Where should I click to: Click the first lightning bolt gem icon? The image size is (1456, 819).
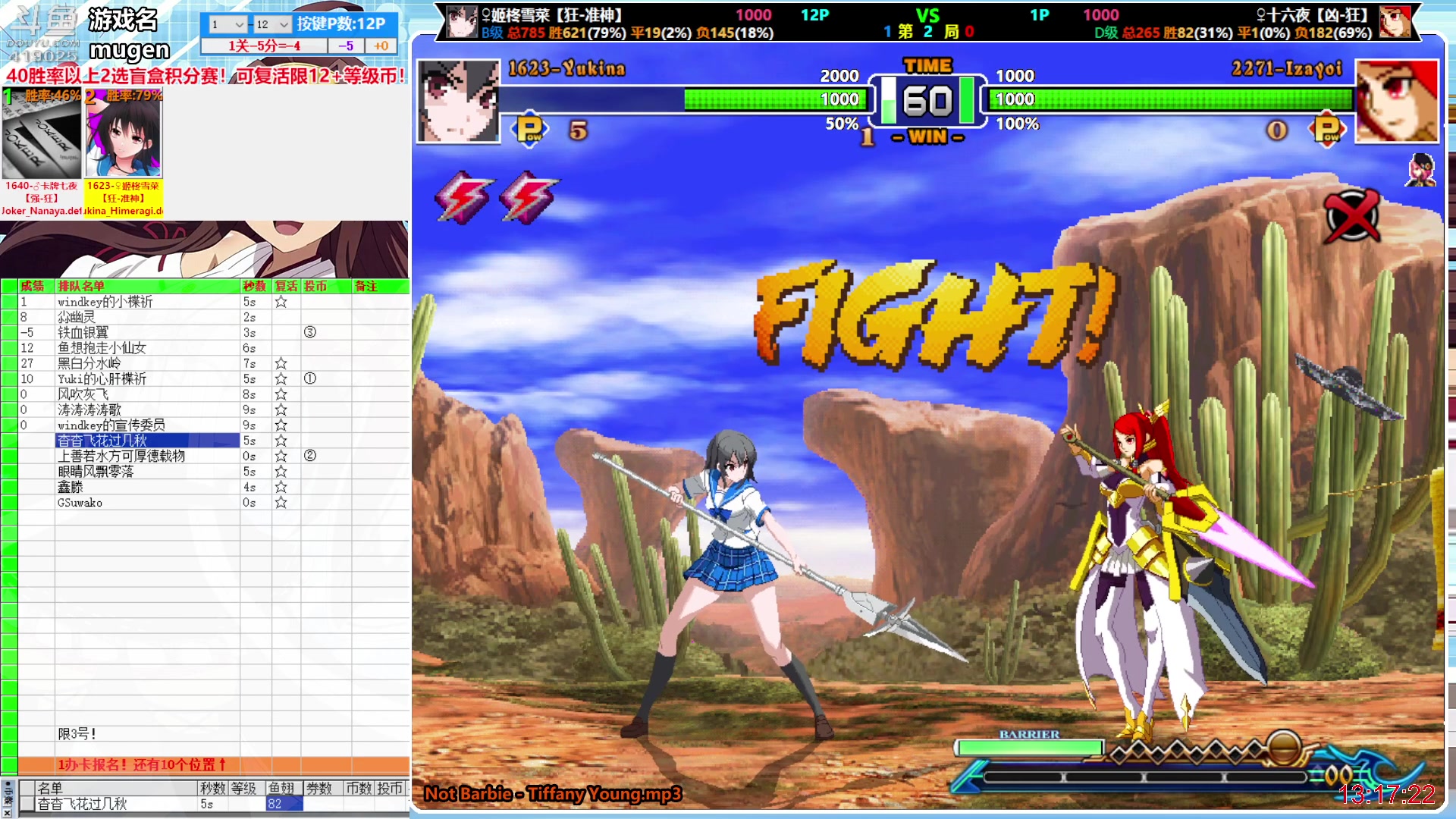point(463,197)
